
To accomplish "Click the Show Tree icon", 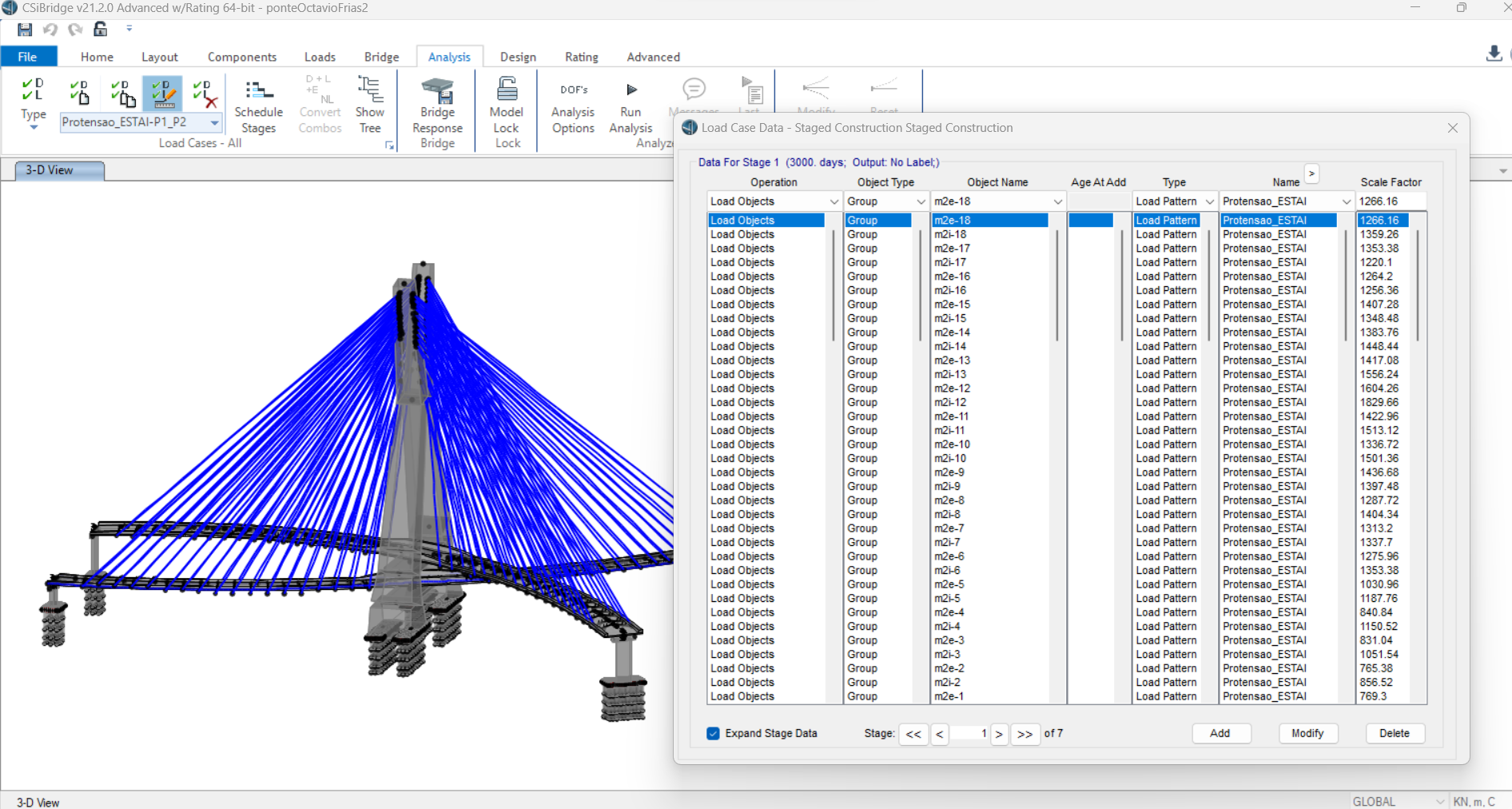I will (x=369, y=105).
